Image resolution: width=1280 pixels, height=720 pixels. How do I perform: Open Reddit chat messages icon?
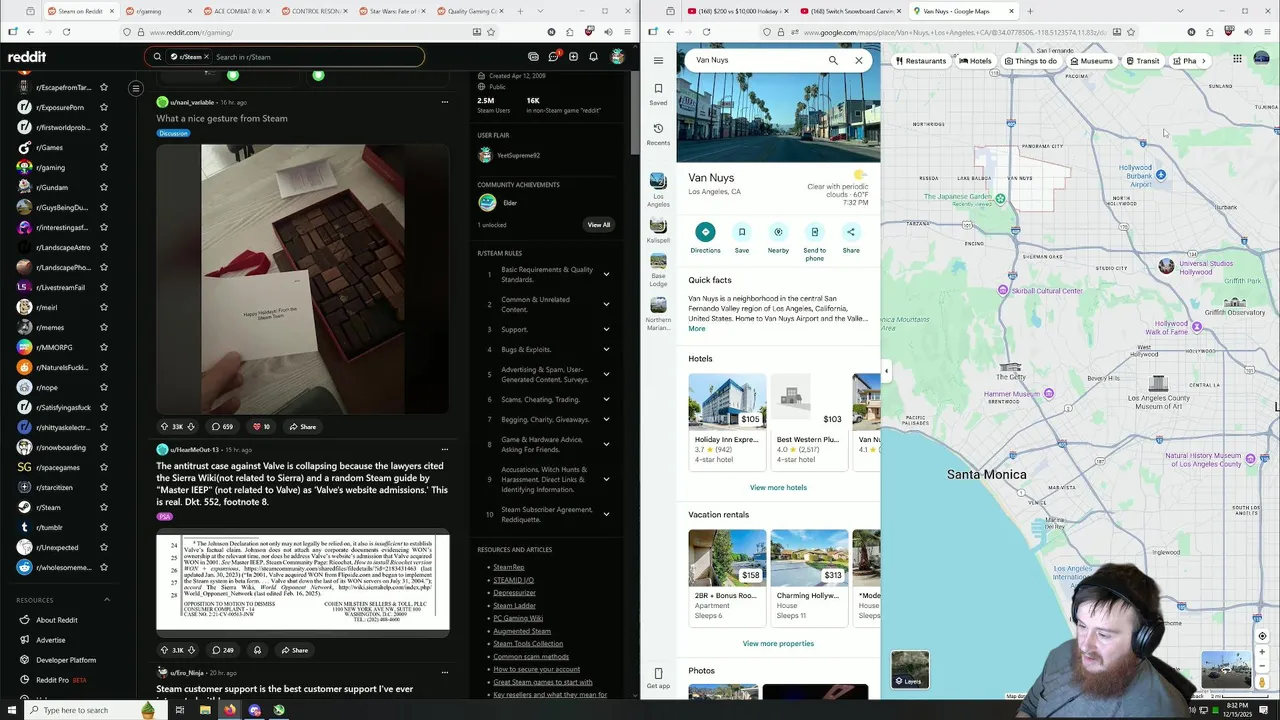pyautogui.click(x=553, y=57)
